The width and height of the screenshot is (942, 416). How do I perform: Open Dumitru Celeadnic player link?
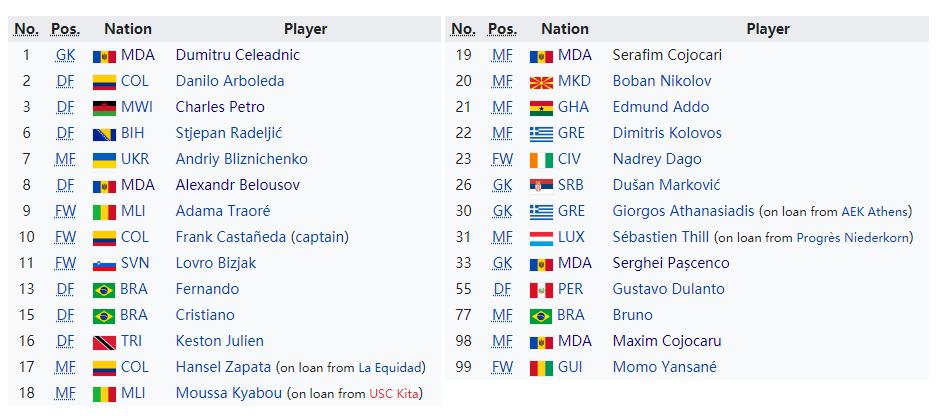coord(237,55)
